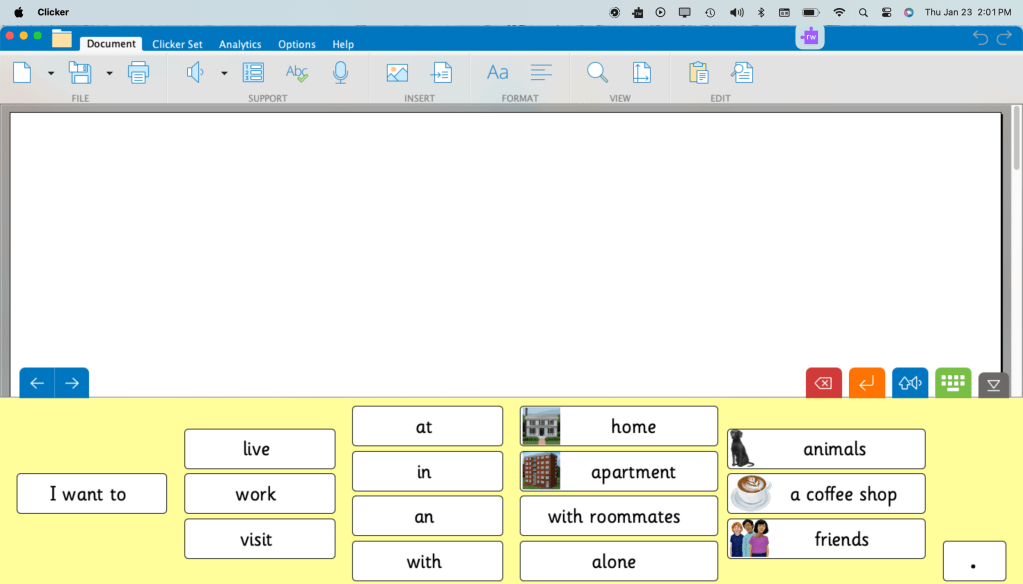
Task: Click the insert picture icon
Action: click(x=397, y=73)
